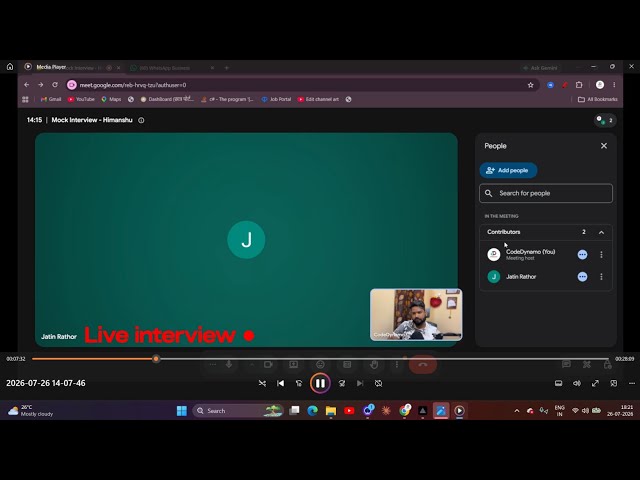Toggle the dimmed Meet microphone button
Image resolution: width=640 pixels, height=480 pixels.
tap(229, 364)
